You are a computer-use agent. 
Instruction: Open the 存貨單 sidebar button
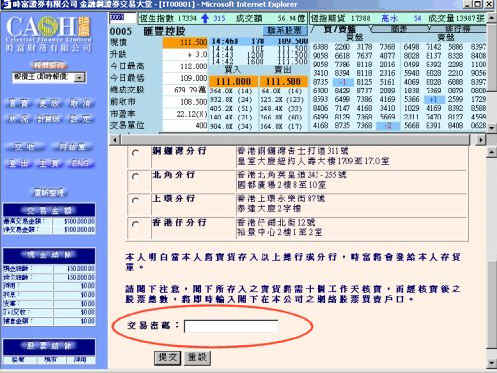point(72,147)
